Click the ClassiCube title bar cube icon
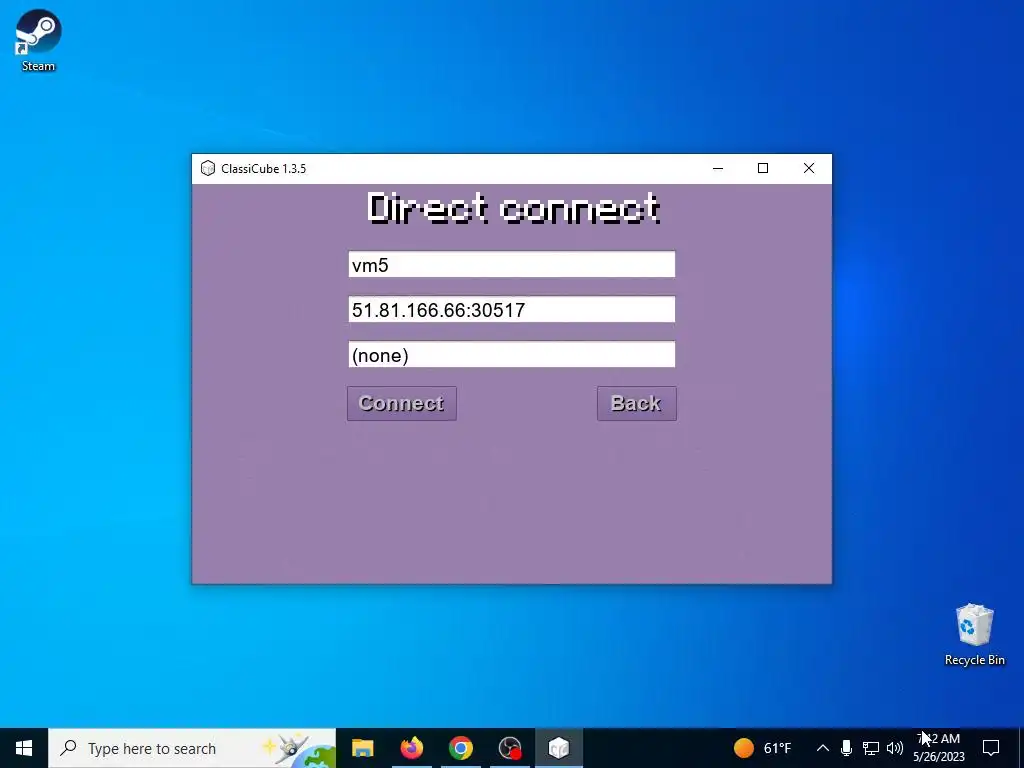Screen dimensions: 1024x768 tap(208, 168)
